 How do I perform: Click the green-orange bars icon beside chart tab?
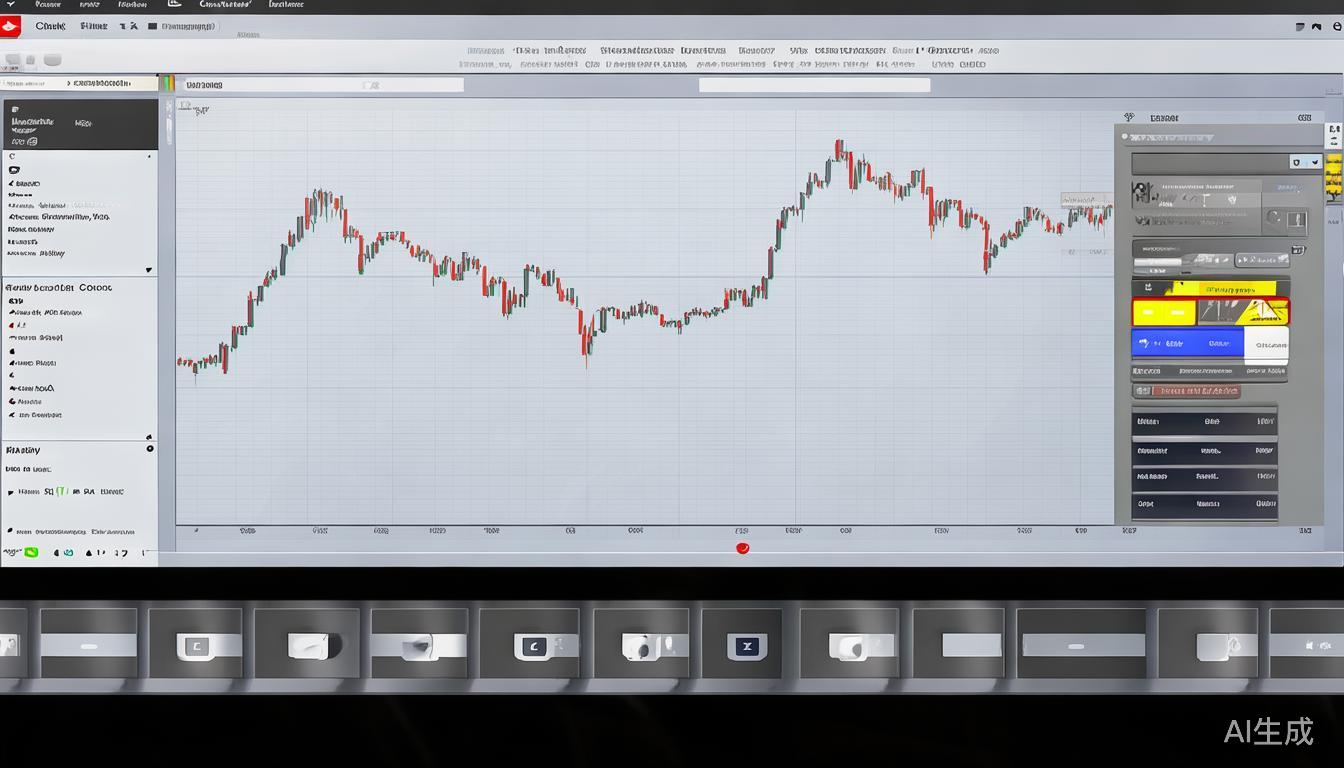168,84
